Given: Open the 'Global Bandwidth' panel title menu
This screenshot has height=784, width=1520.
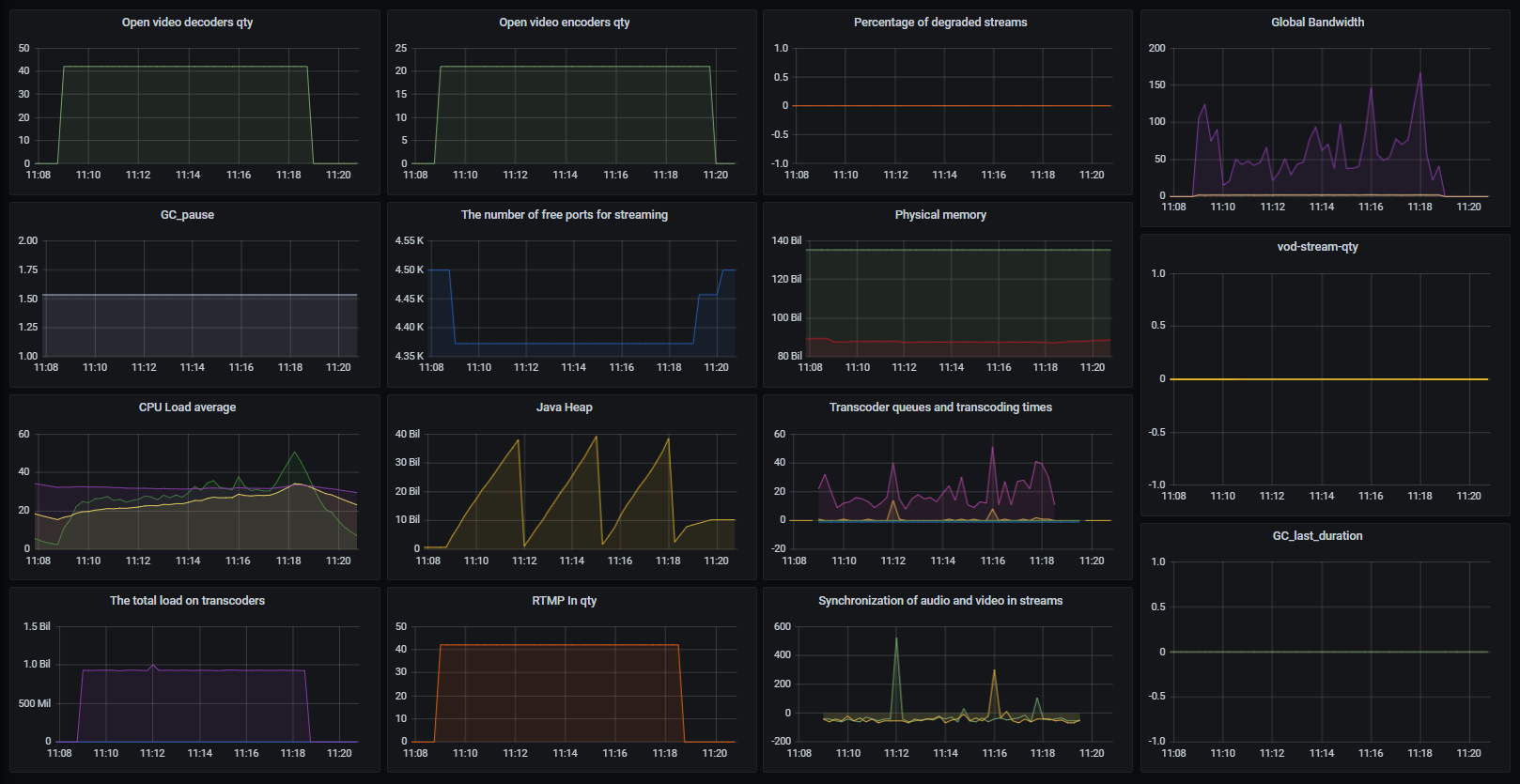Looking at the screenshot, I should tap(1317, 22).
